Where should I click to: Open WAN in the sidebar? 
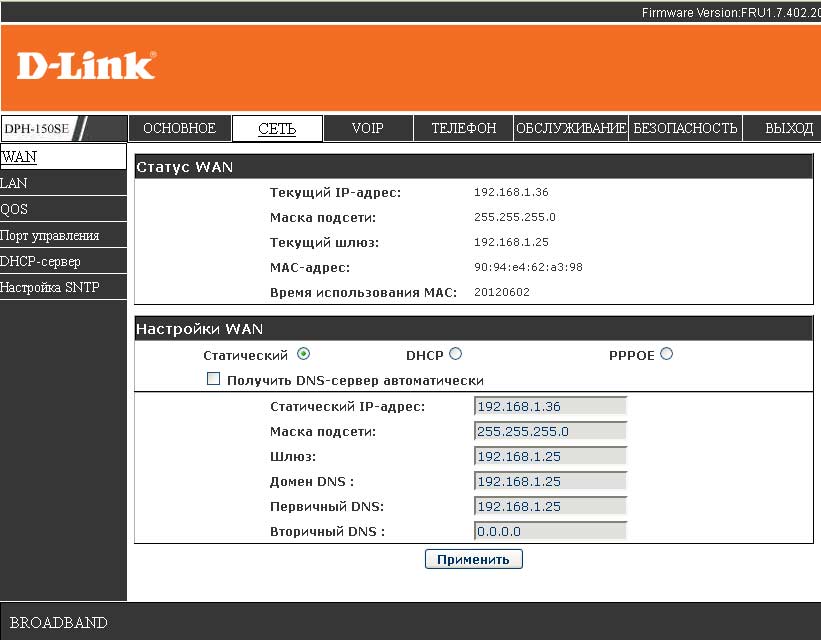(x=19, y=157)
